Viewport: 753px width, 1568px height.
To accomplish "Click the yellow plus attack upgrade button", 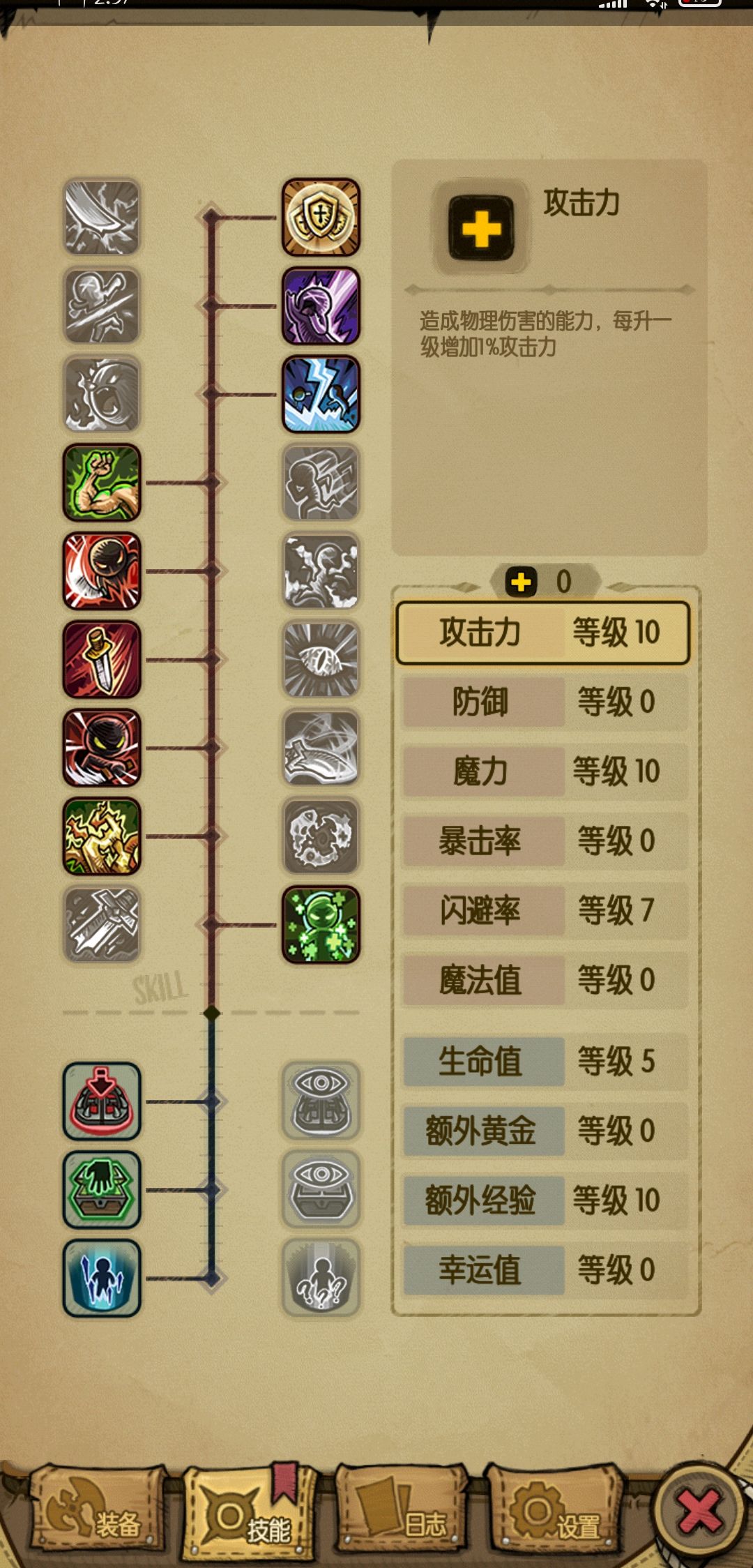I will coord(481,228).
